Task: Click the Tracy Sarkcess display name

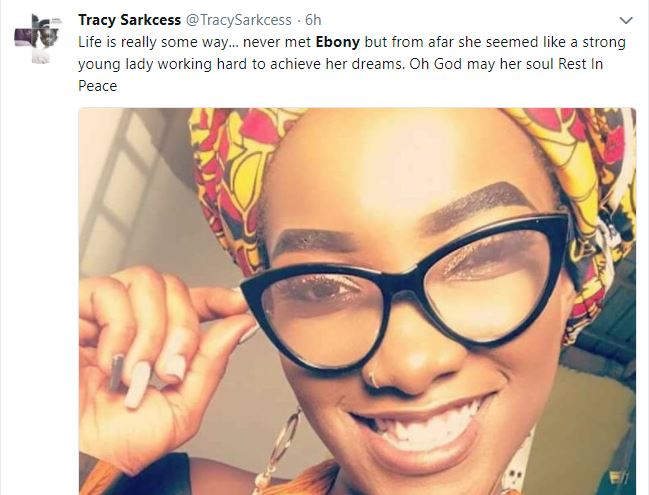Action: 130,20
